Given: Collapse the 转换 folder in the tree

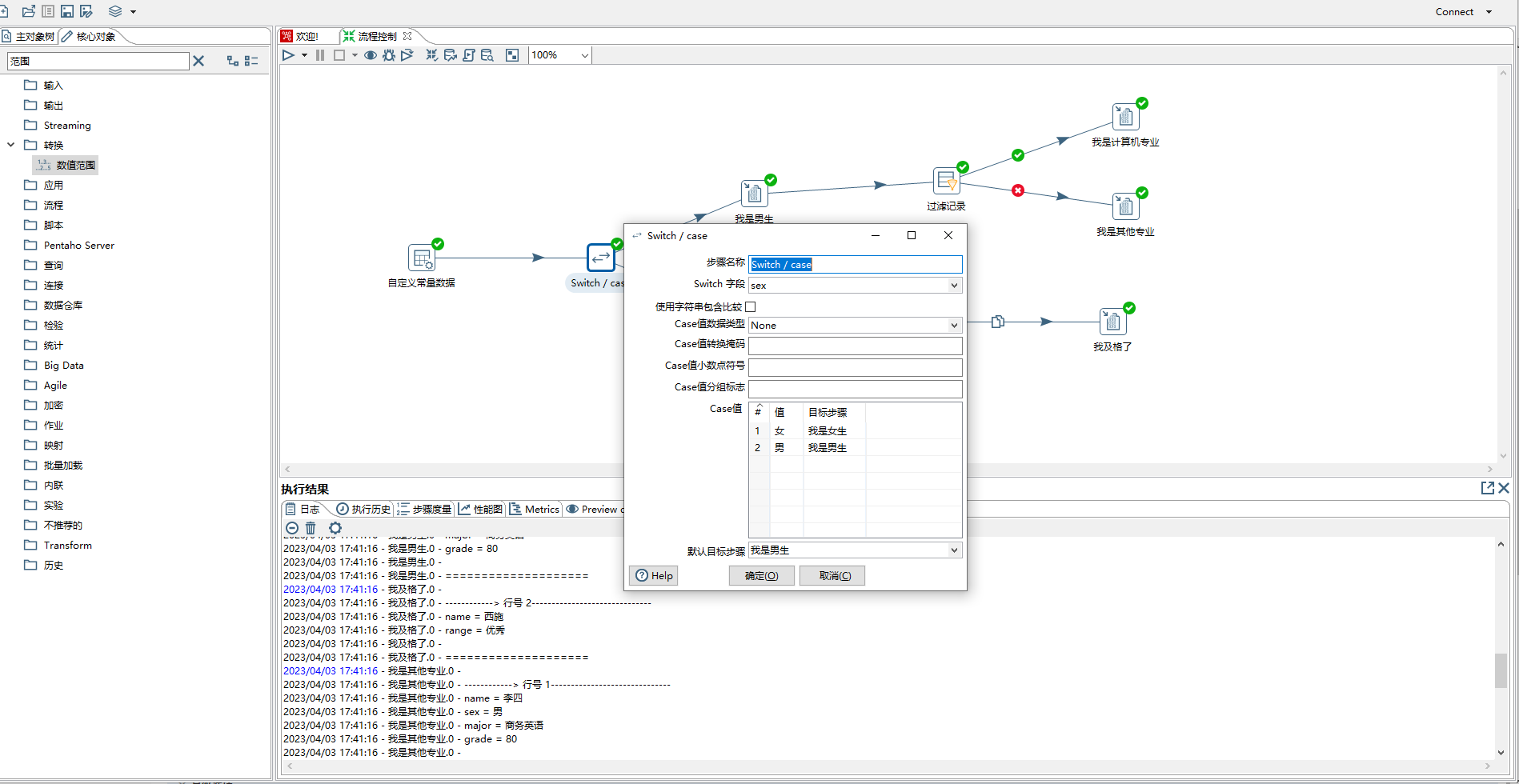Looking at the screenshot, I should (11, 145).
